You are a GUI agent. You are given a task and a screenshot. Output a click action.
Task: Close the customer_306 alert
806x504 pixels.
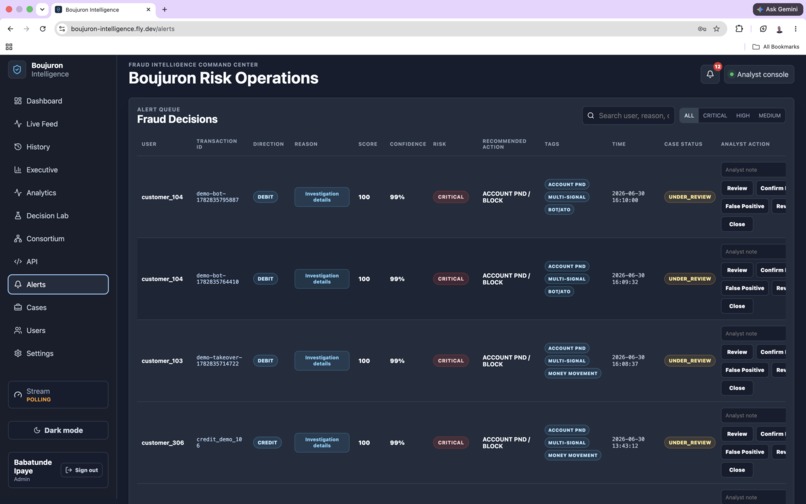[737, 470]
